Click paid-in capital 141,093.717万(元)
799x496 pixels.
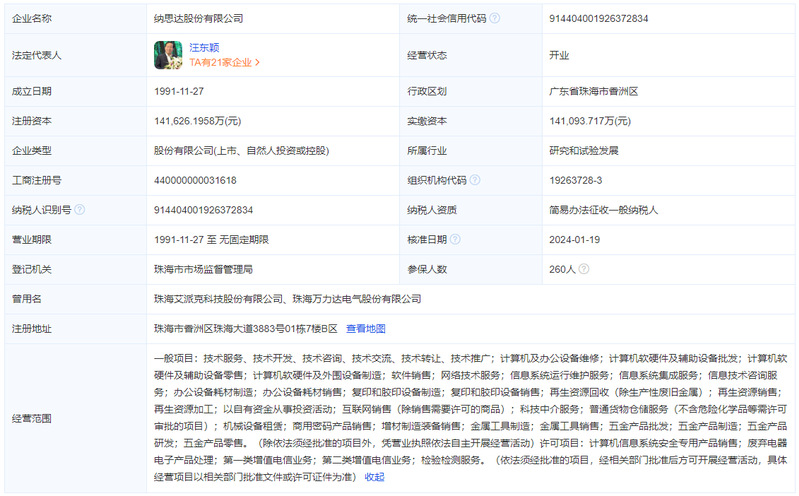(x=590, y=121)
